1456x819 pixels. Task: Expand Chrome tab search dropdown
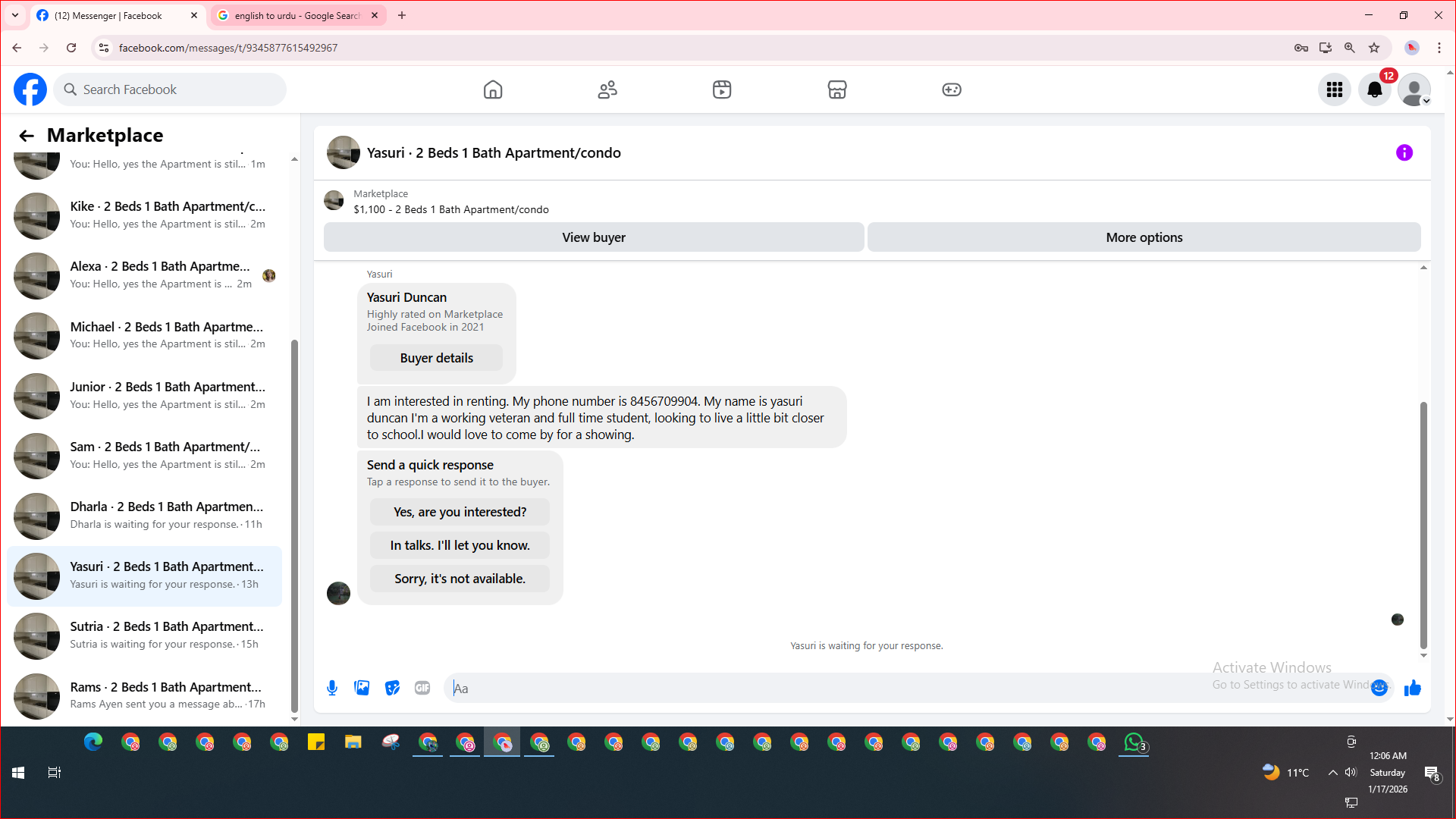pos(14,15)
